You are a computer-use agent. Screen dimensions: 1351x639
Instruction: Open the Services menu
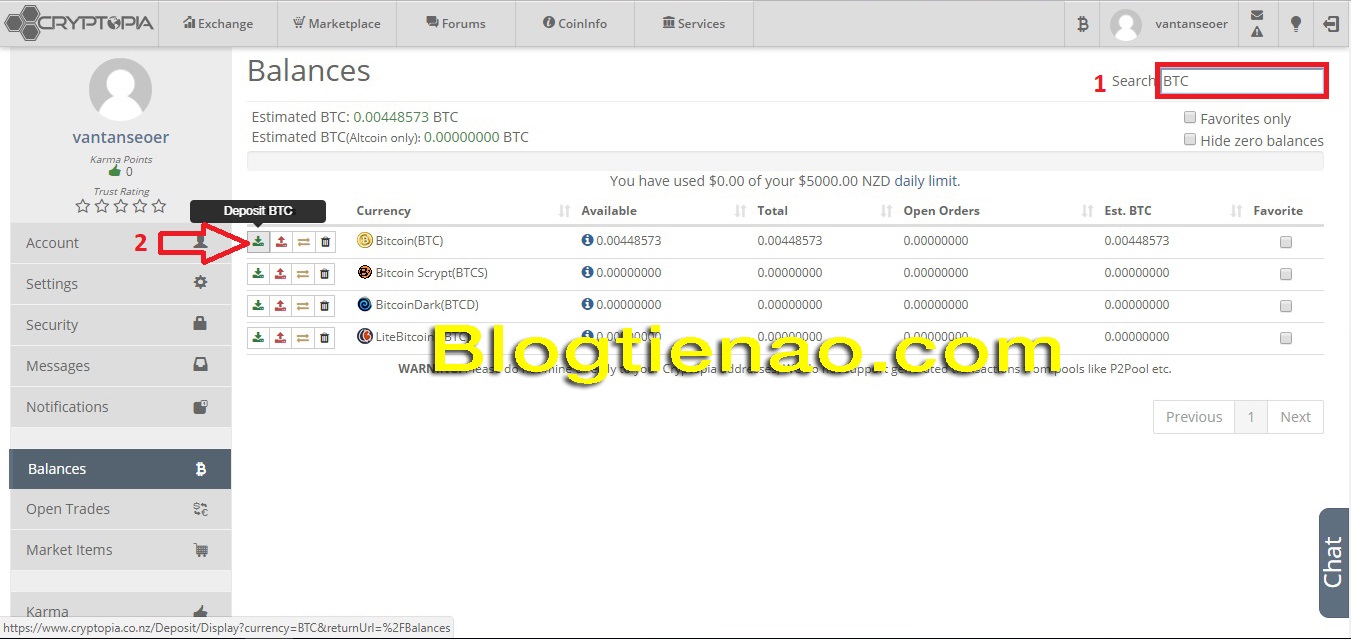(694, 24)
